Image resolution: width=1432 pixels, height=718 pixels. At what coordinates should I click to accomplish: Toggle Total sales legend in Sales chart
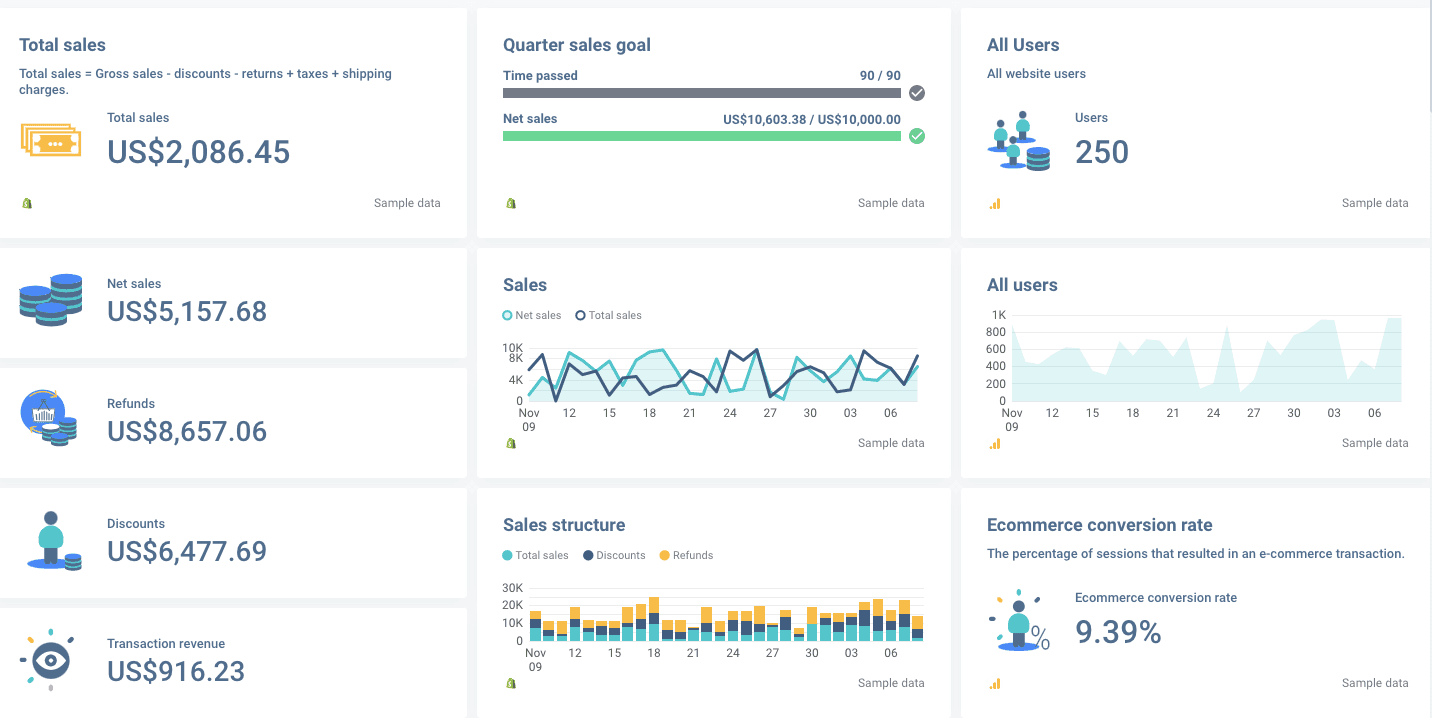pos(608,315)
